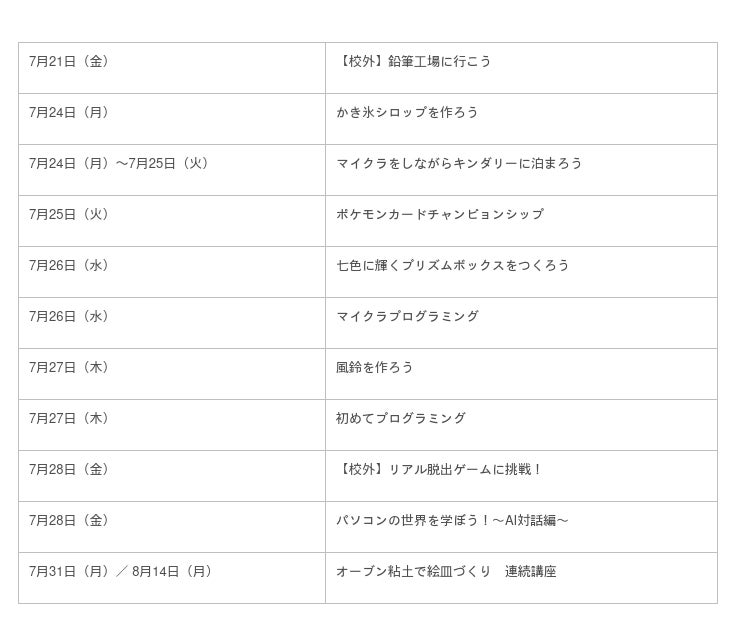
Task: Click the パソコンの世界を学ぼう！～AI対話編～ event text
Action: tap(453, 521)
